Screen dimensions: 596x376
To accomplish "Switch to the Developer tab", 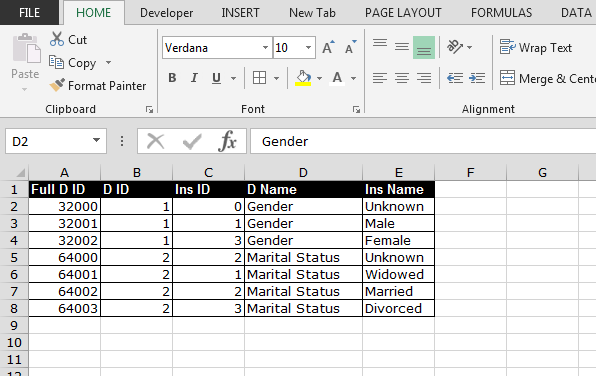I will pyautogui.click(x=166, y=13).
